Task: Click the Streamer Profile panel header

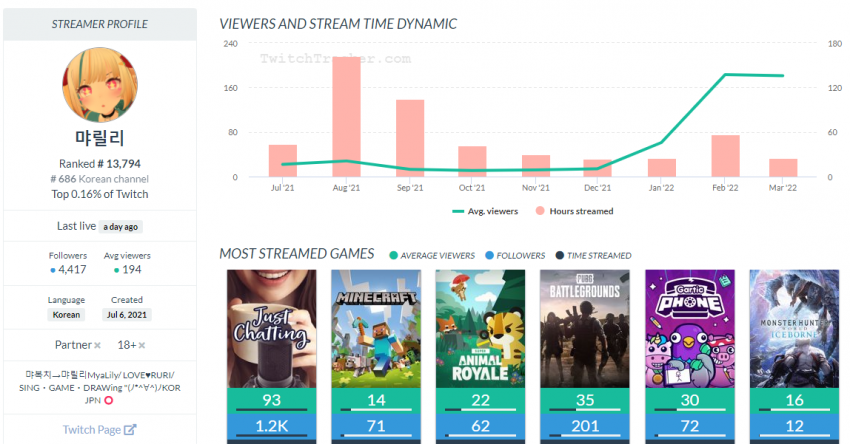Action: click(100, 24)
